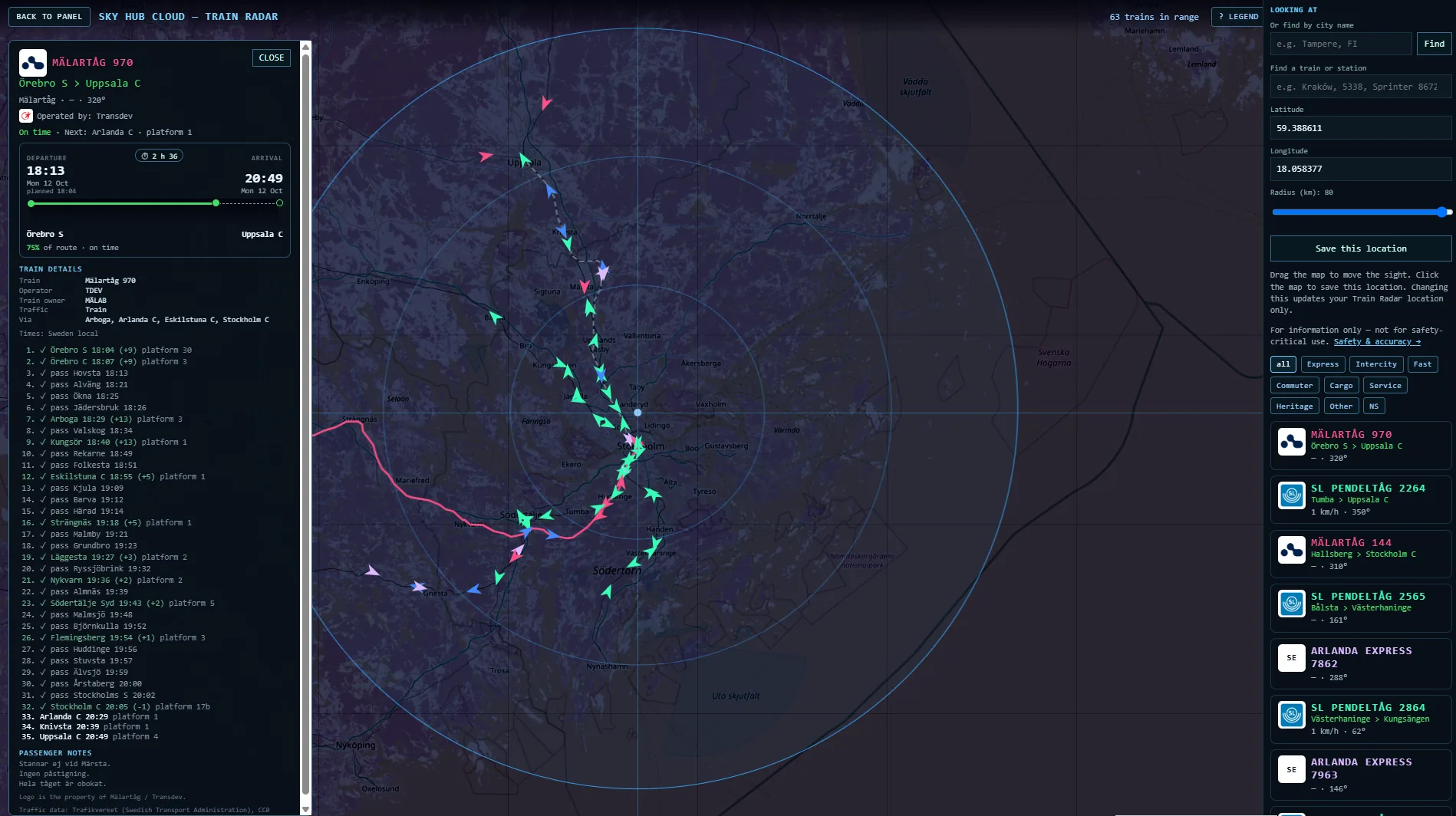Screen dimensions: 1456x816
Task: Focus the city name search field
Action: click(1341, 44)
